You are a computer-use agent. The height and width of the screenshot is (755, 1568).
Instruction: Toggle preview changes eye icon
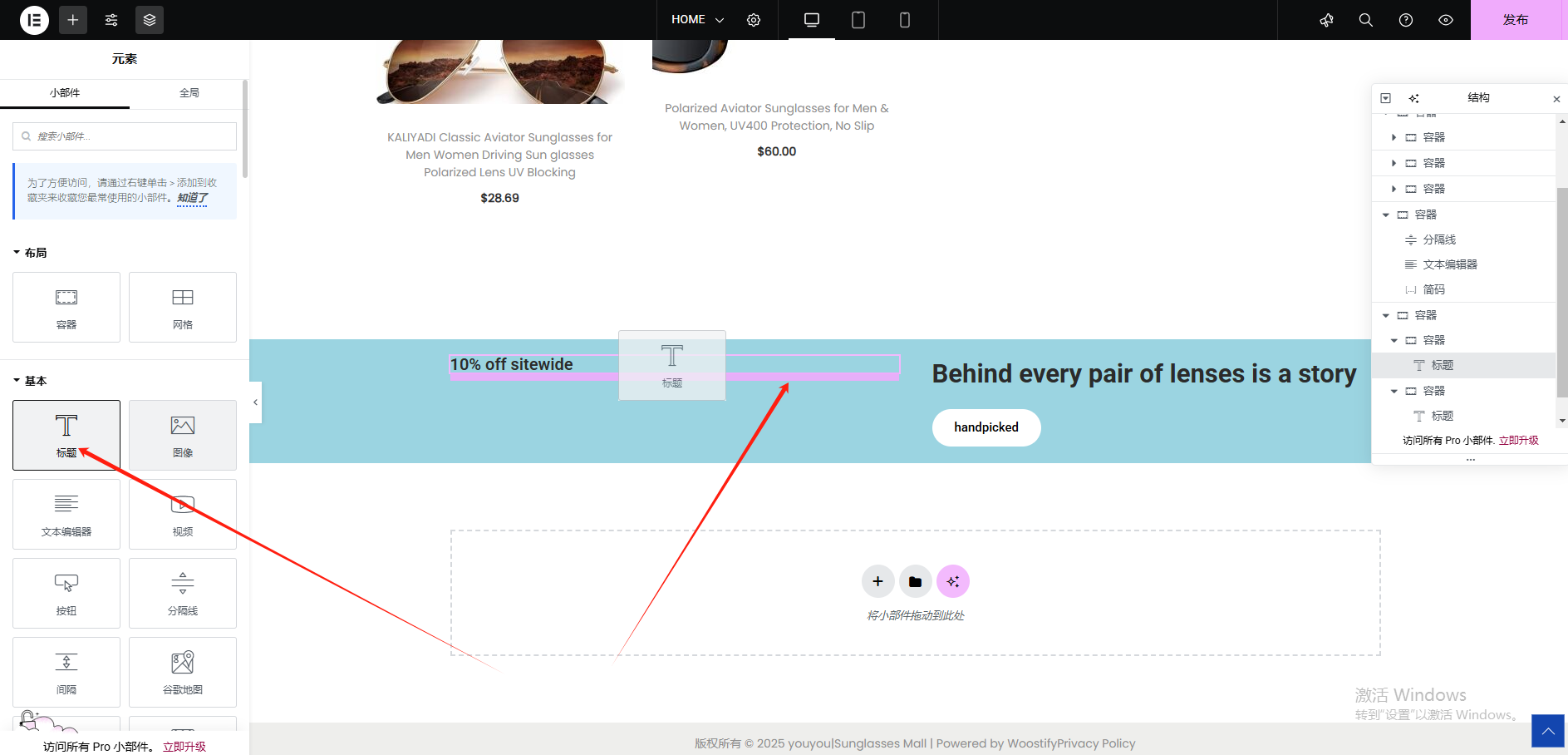(x=1445, y=20)
